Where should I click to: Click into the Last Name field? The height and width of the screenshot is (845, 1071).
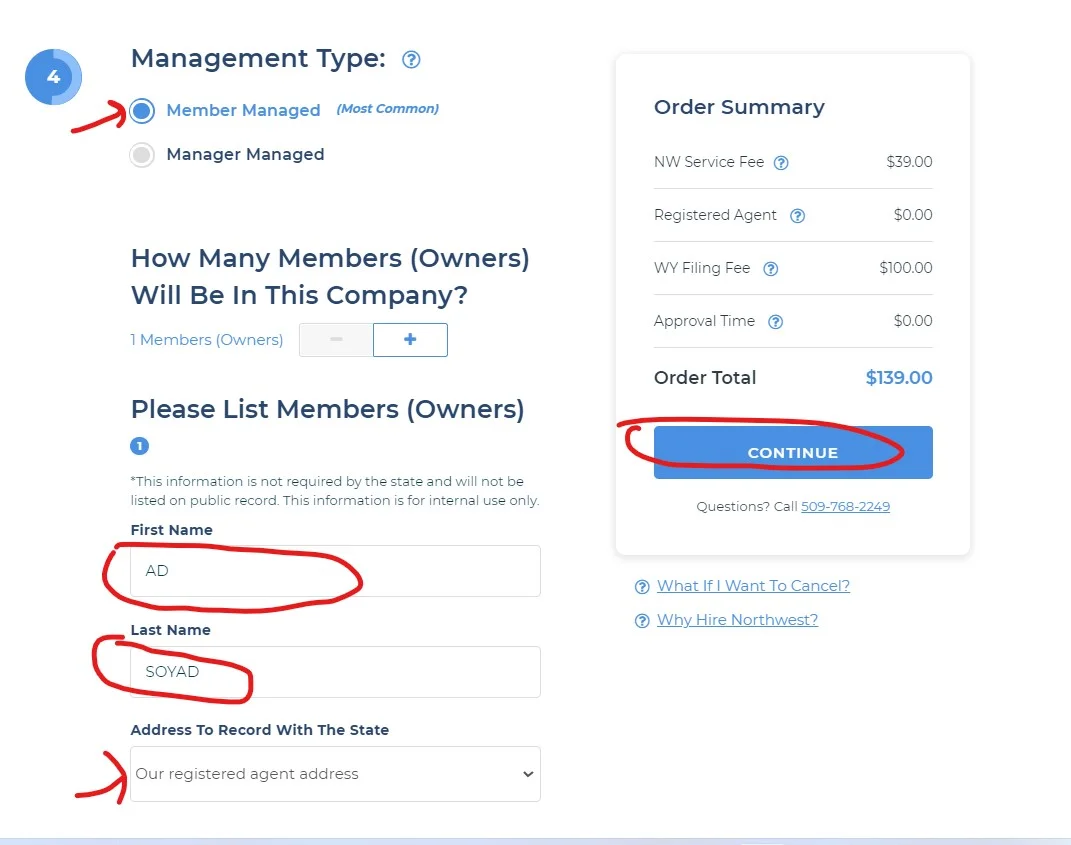tap(335, 672)
